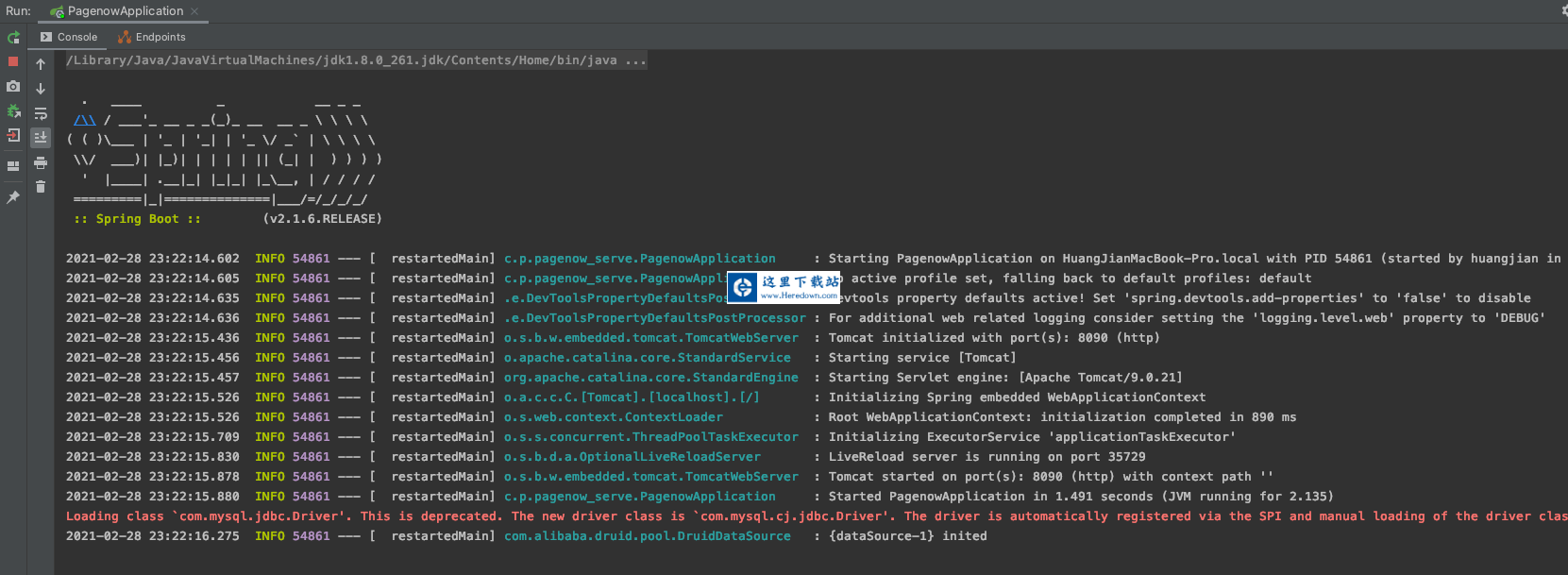
Task: Click the Exit icon with red arrow
Action: [x=13, y=135]
